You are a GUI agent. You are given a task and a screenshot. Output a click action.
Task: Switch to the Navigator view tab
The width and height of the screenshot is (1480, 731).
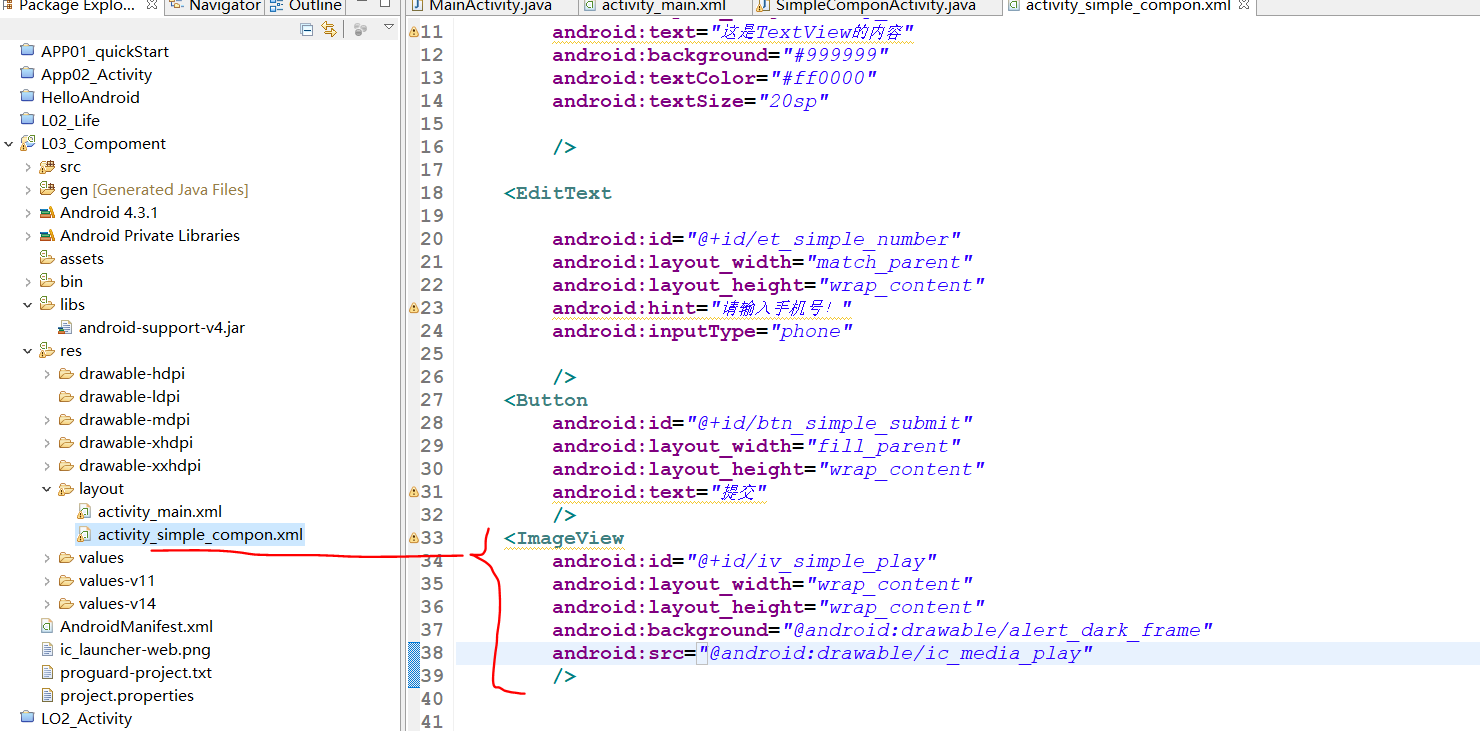214,6
